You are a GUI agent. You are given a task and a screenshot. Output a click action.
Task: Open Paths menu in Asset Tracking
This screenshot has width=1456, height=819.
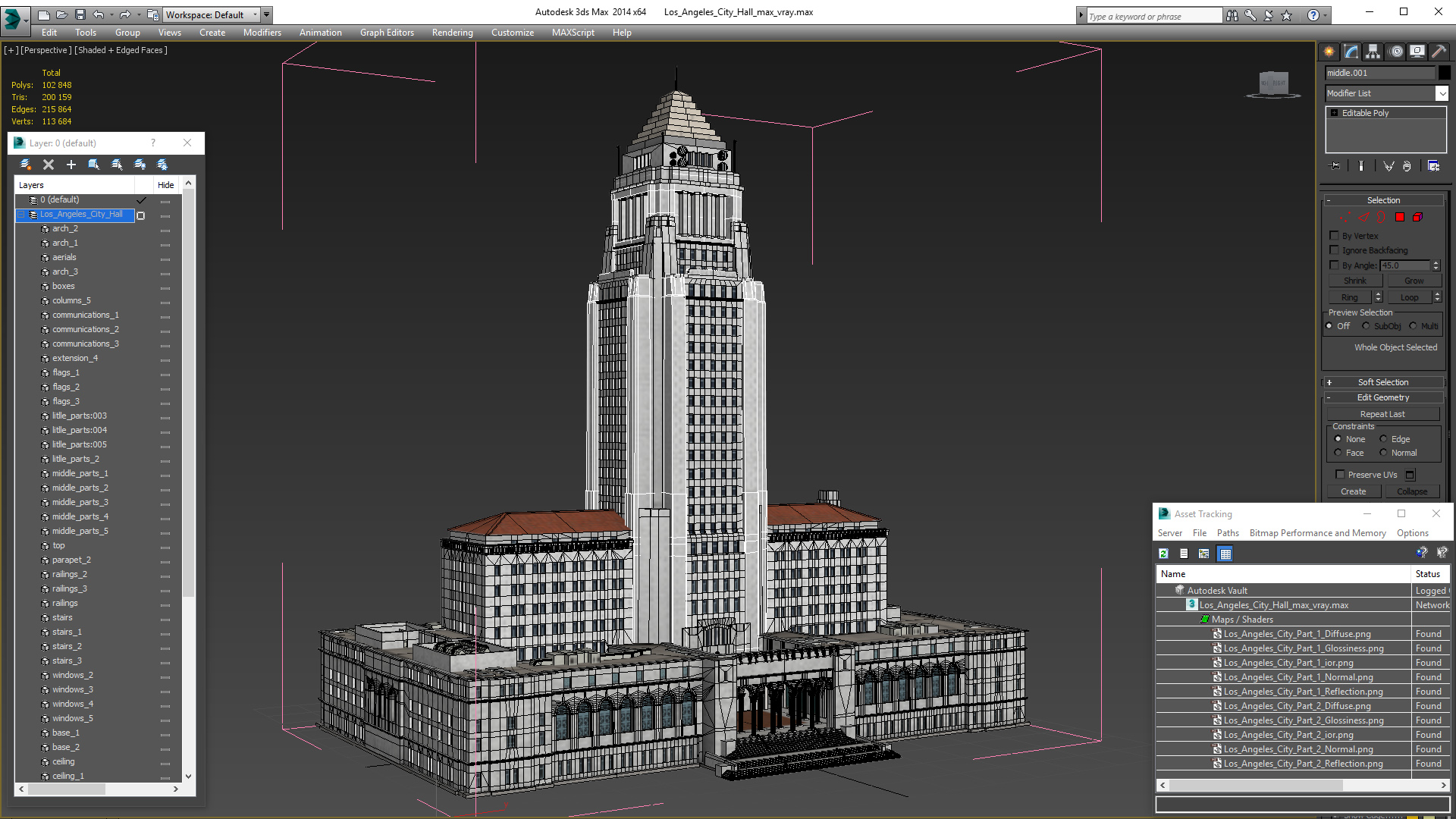click(x=1228, y=533)
